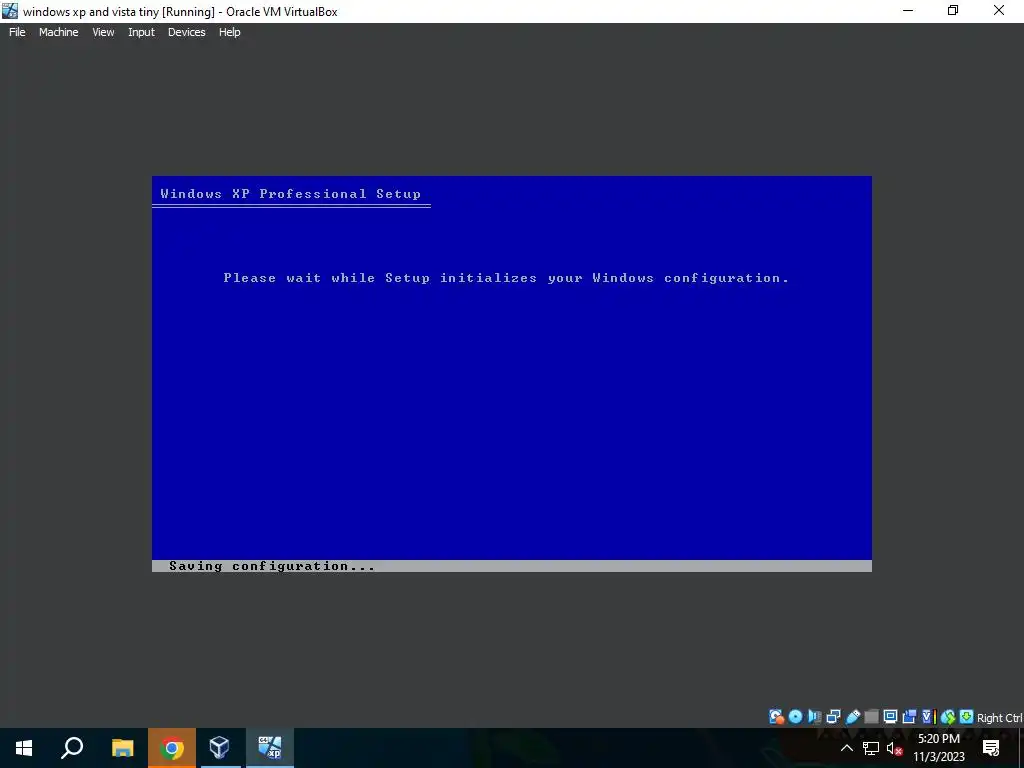Click the keyboard capture green arrow icon
This screenshot has height=768, width=1024.
click(967, 716)
